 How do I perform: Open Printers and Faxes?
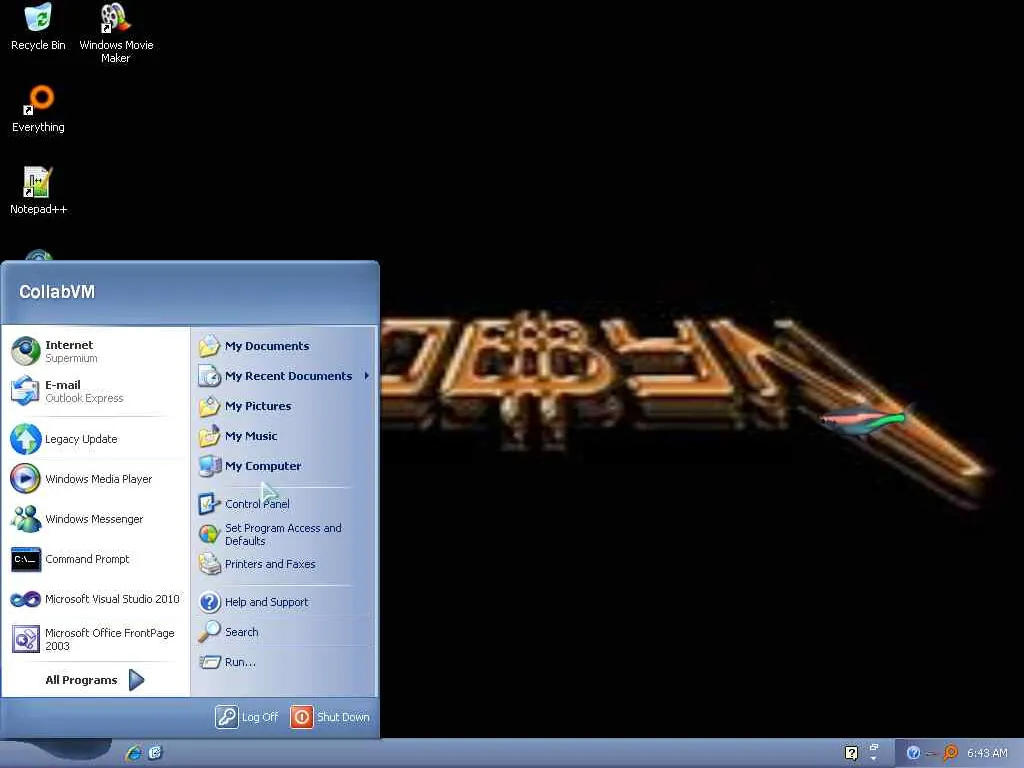pos(285,564)
